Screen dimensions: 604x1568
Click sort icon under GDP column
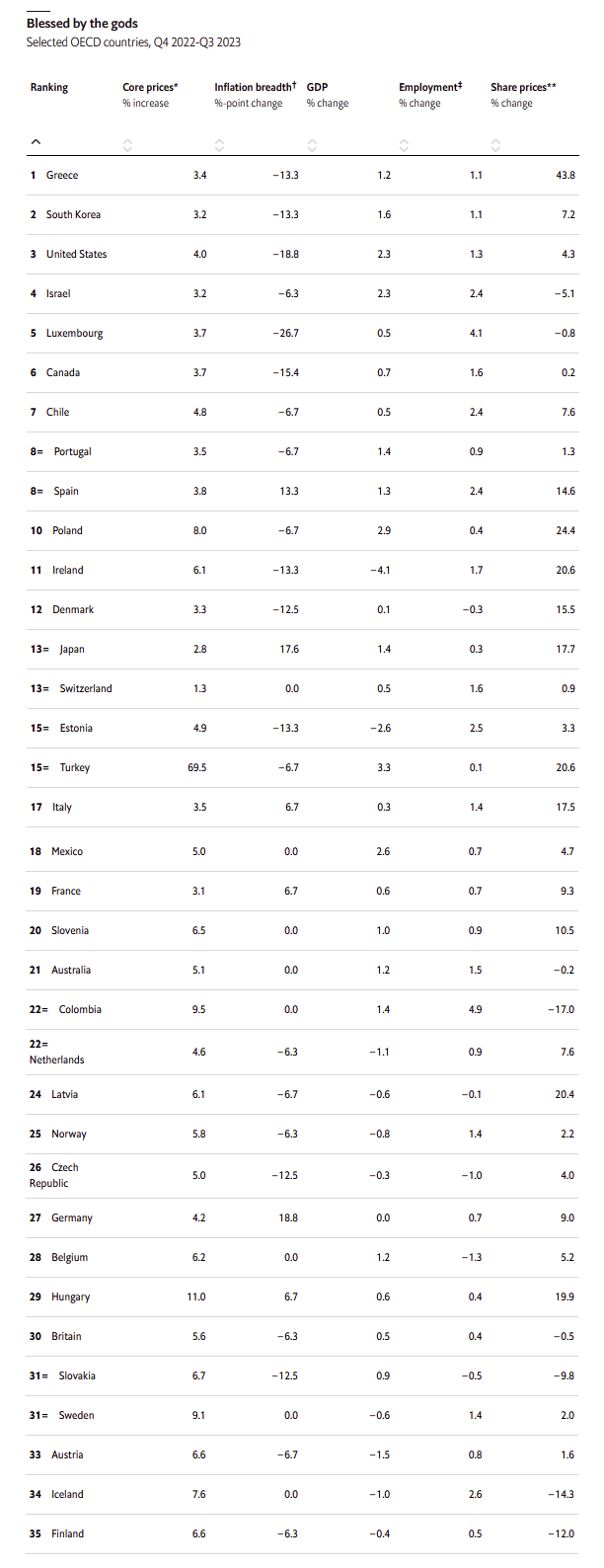(312, 145)
